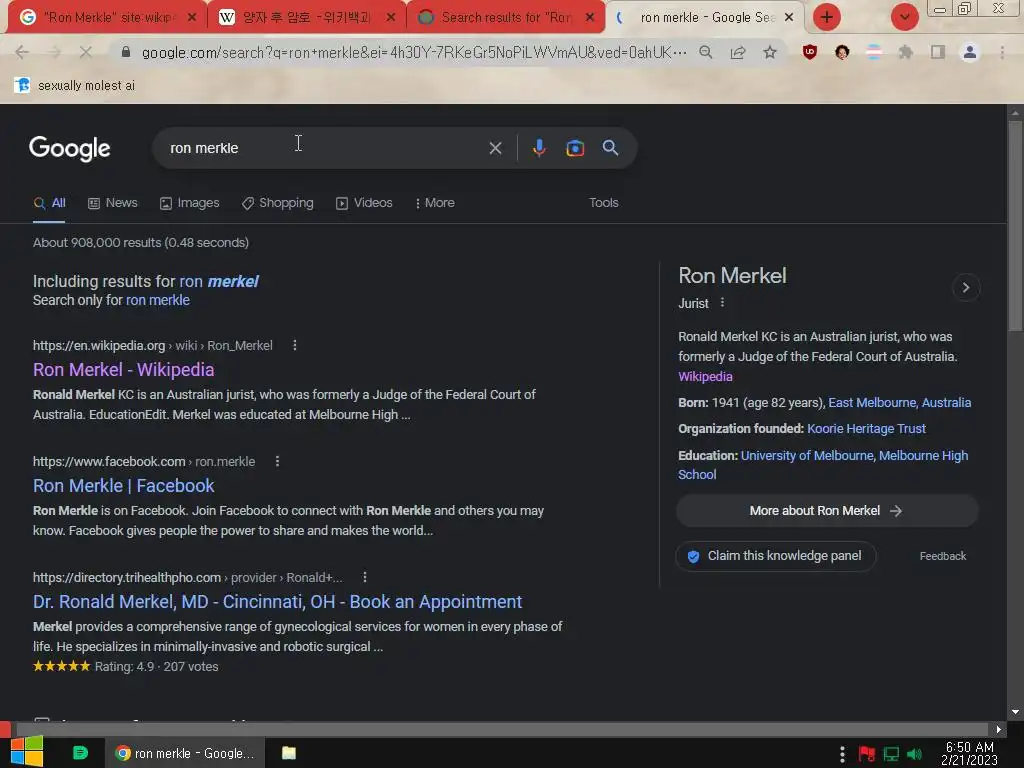
Task: Clear the search box with X
Action: tap(496, 148)
